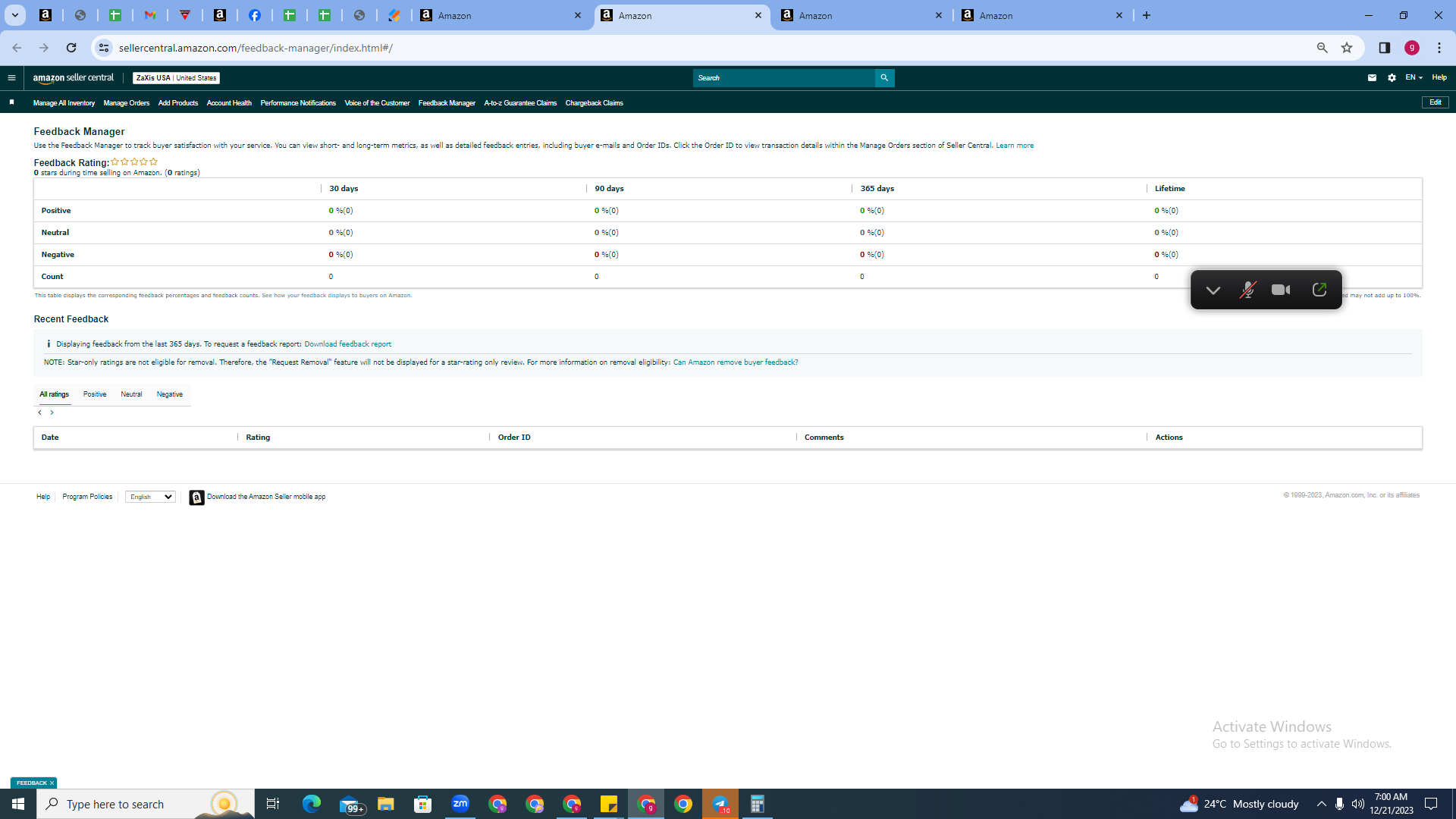Open Can Amazon remove buyer feedback link
The image size is (1456, 819).
click(x=736, y=362)
